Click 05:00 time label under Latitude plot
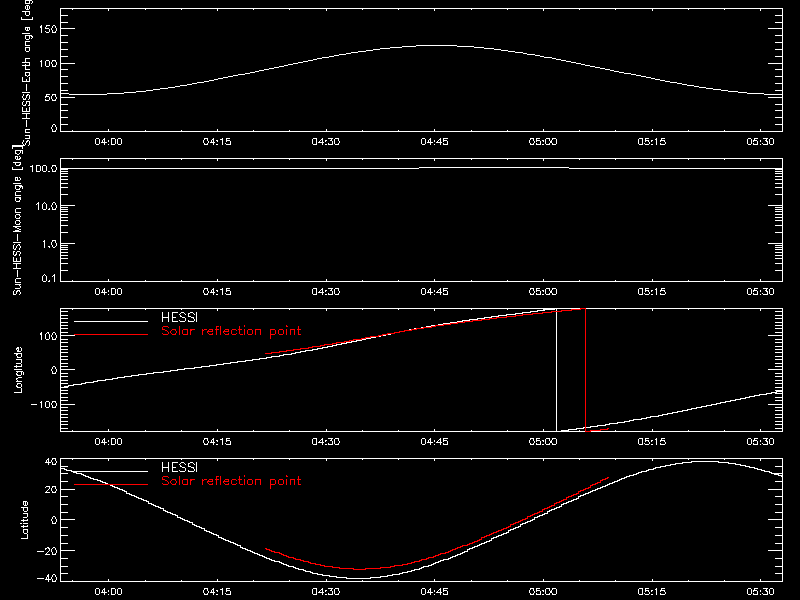This screenshot has height=600, width=800. pos(543,592)
